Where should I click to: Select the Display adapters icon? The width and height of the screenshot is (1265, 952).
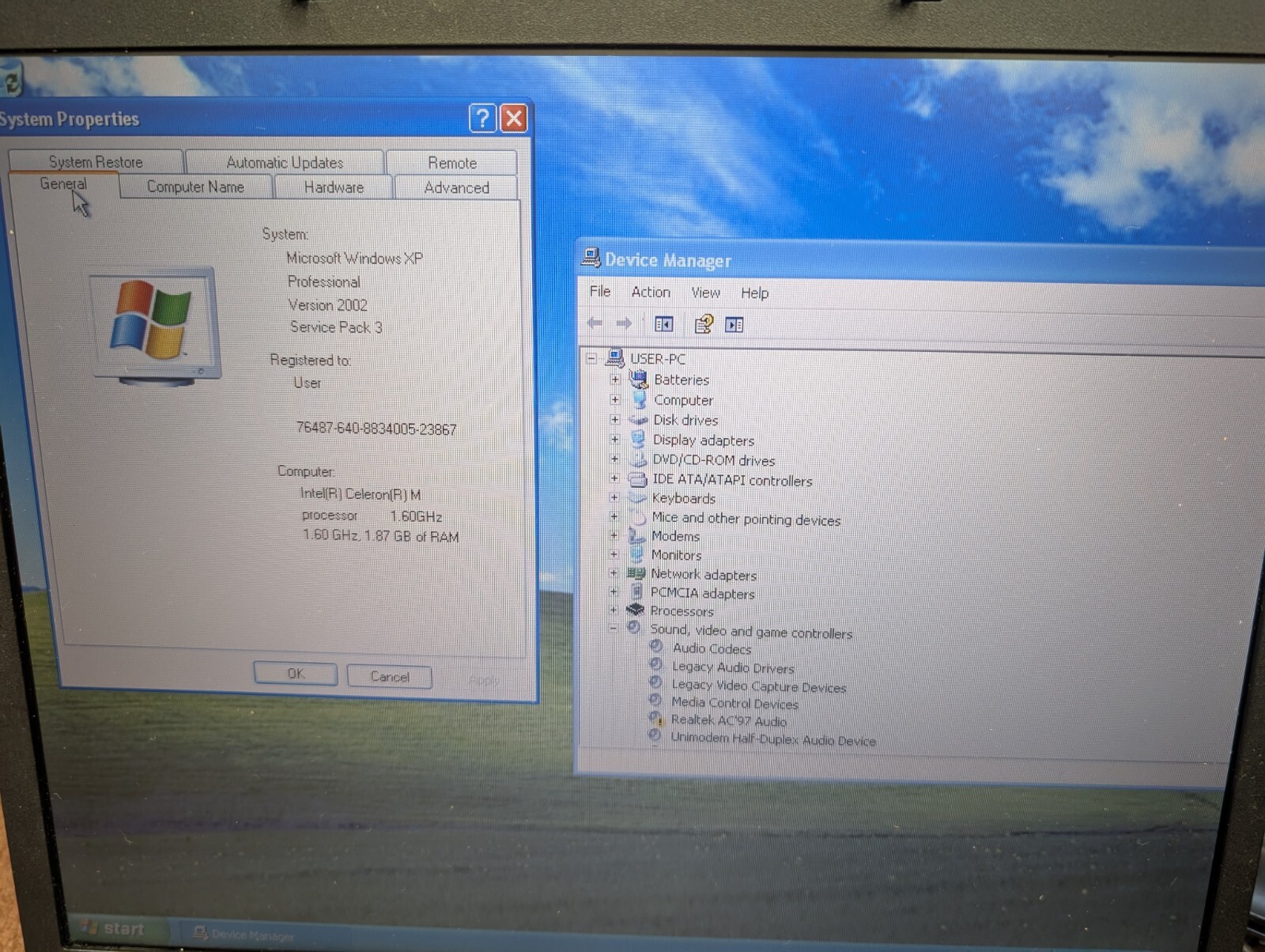(x=638, y=439)
